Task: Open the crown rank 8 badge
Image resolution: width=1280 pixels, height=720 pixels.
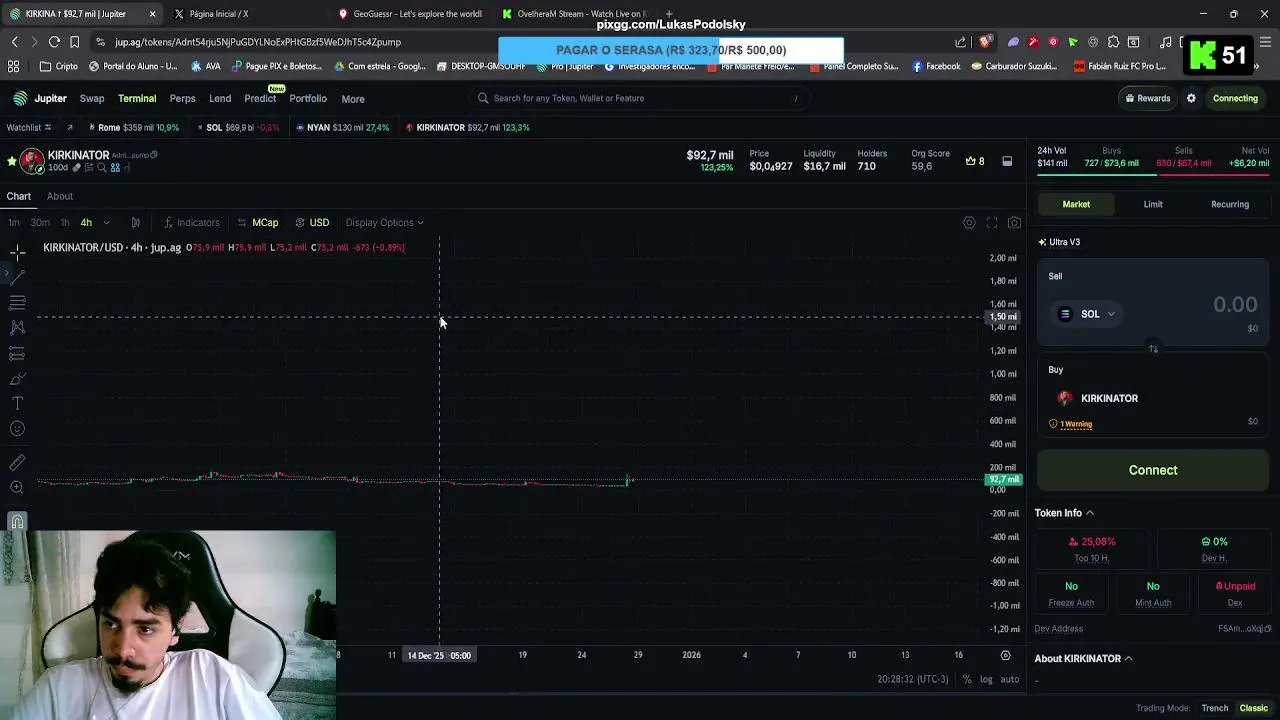Action: tap(975, 161)
